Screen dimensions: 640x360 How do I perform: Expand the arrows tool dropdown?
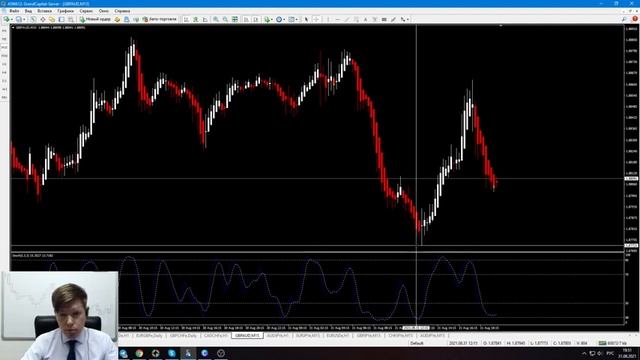[x=409, y=19]
